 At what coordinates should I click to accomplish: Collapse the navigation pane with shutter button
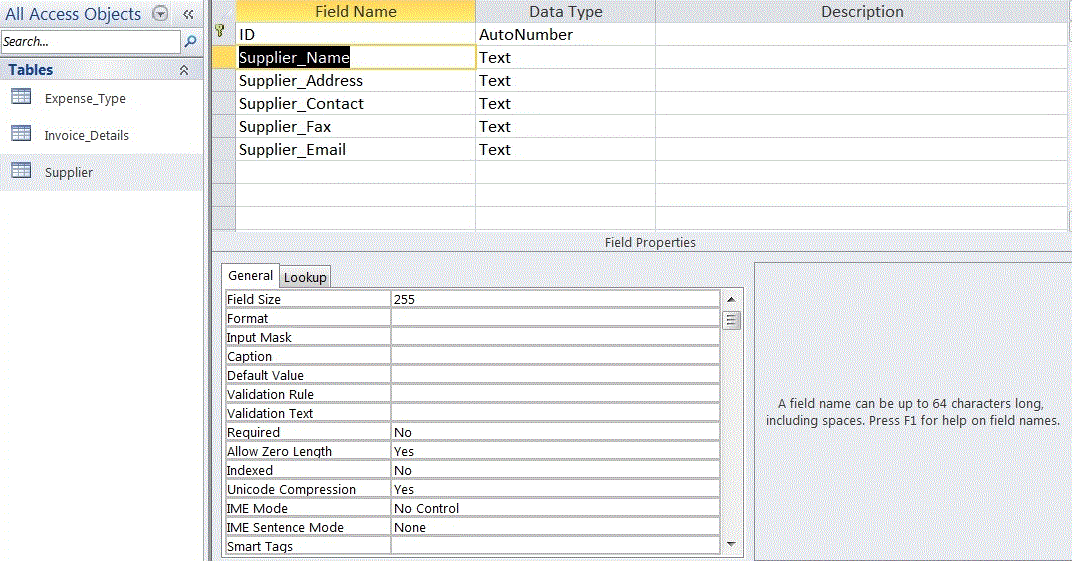coord(188,14)
